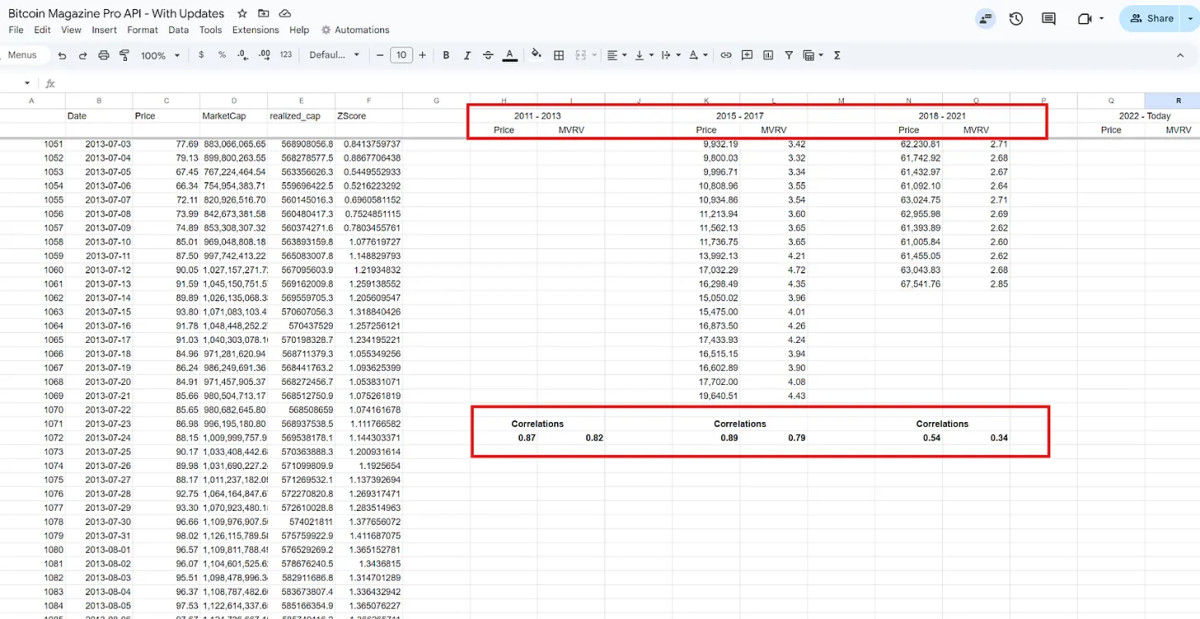Click the insert link icon
This screenshot has height=619, width=1200.
pos(726,56)
